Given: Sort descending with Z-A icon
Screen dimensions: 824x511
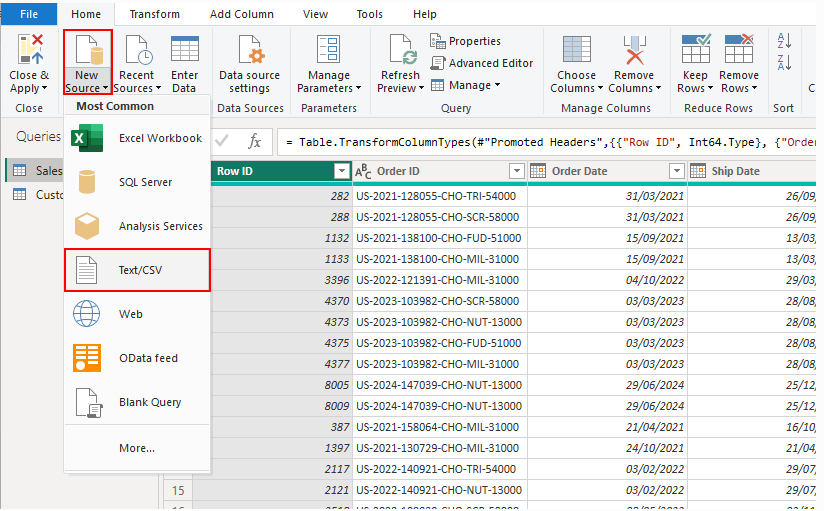Looking at the screenshot, I should coord(784,62).
